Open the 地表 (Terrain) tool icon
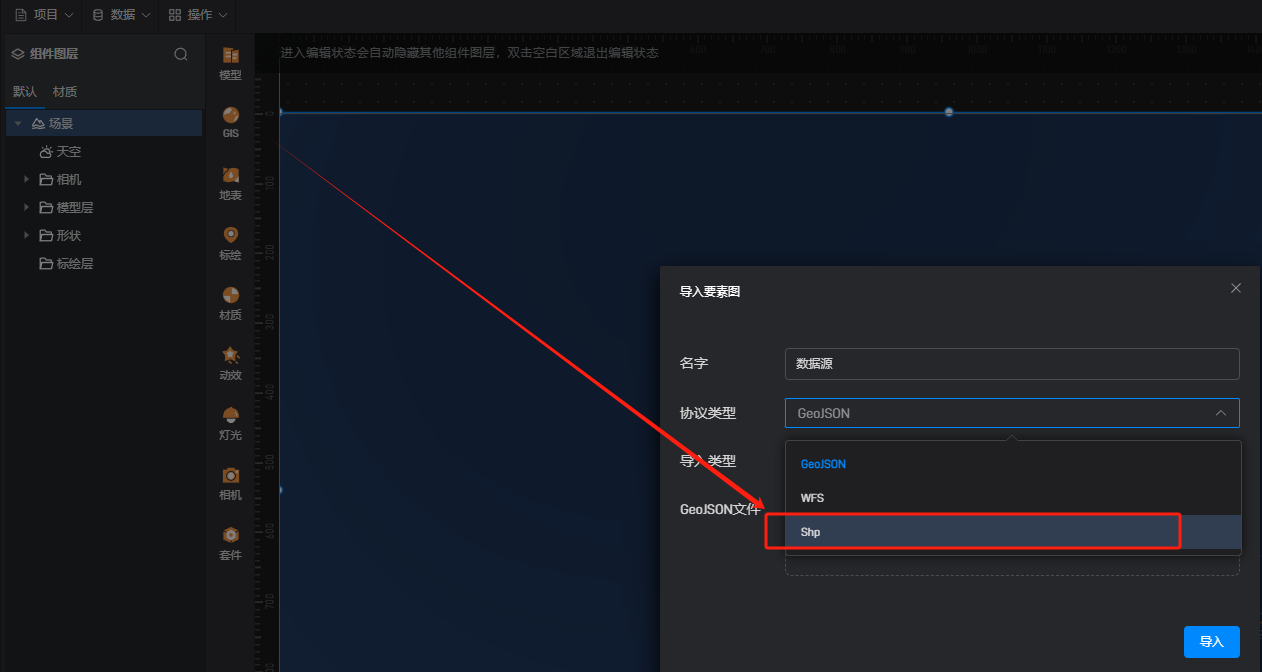Viewport: 1262px width, 672px height. (231, 182)
